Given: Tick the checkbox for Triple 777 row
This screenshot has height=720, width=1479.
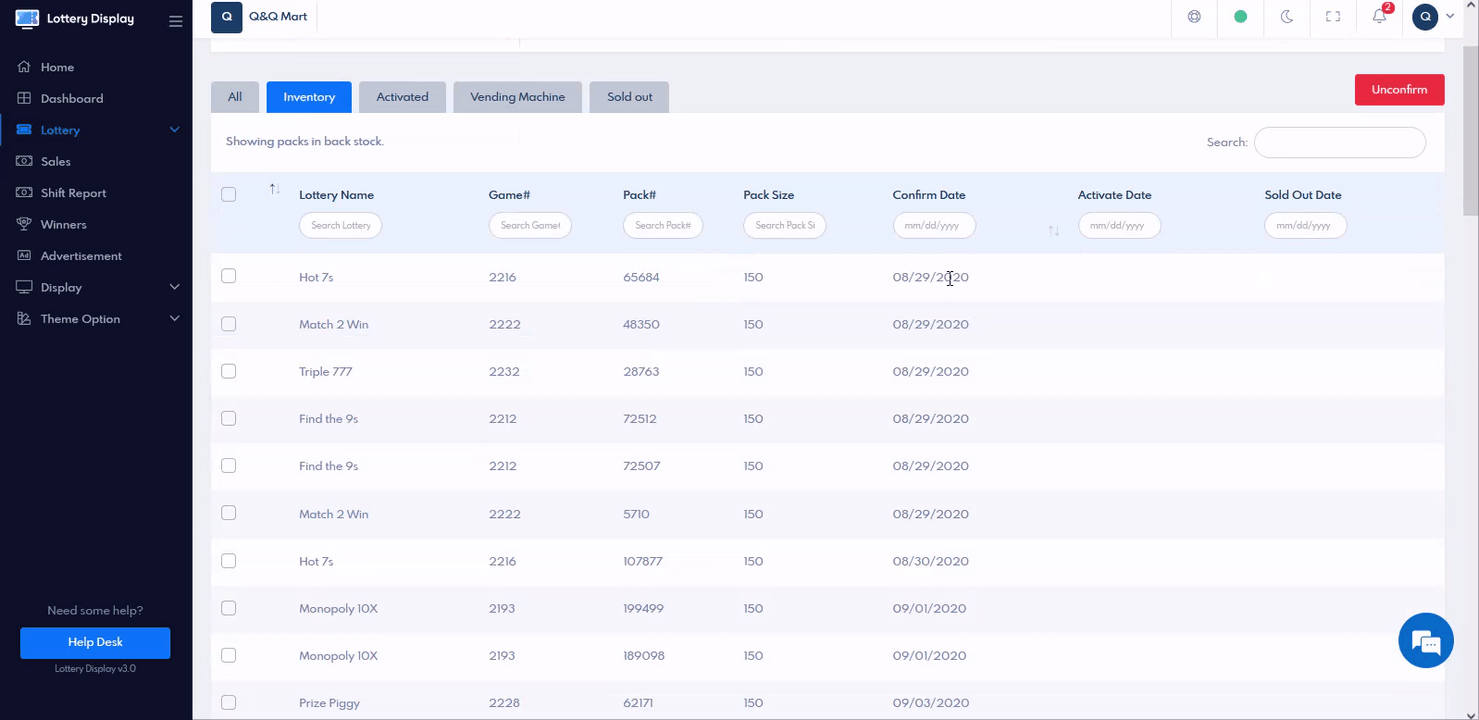Looking at the screenshot, I should tap(229, 371).
